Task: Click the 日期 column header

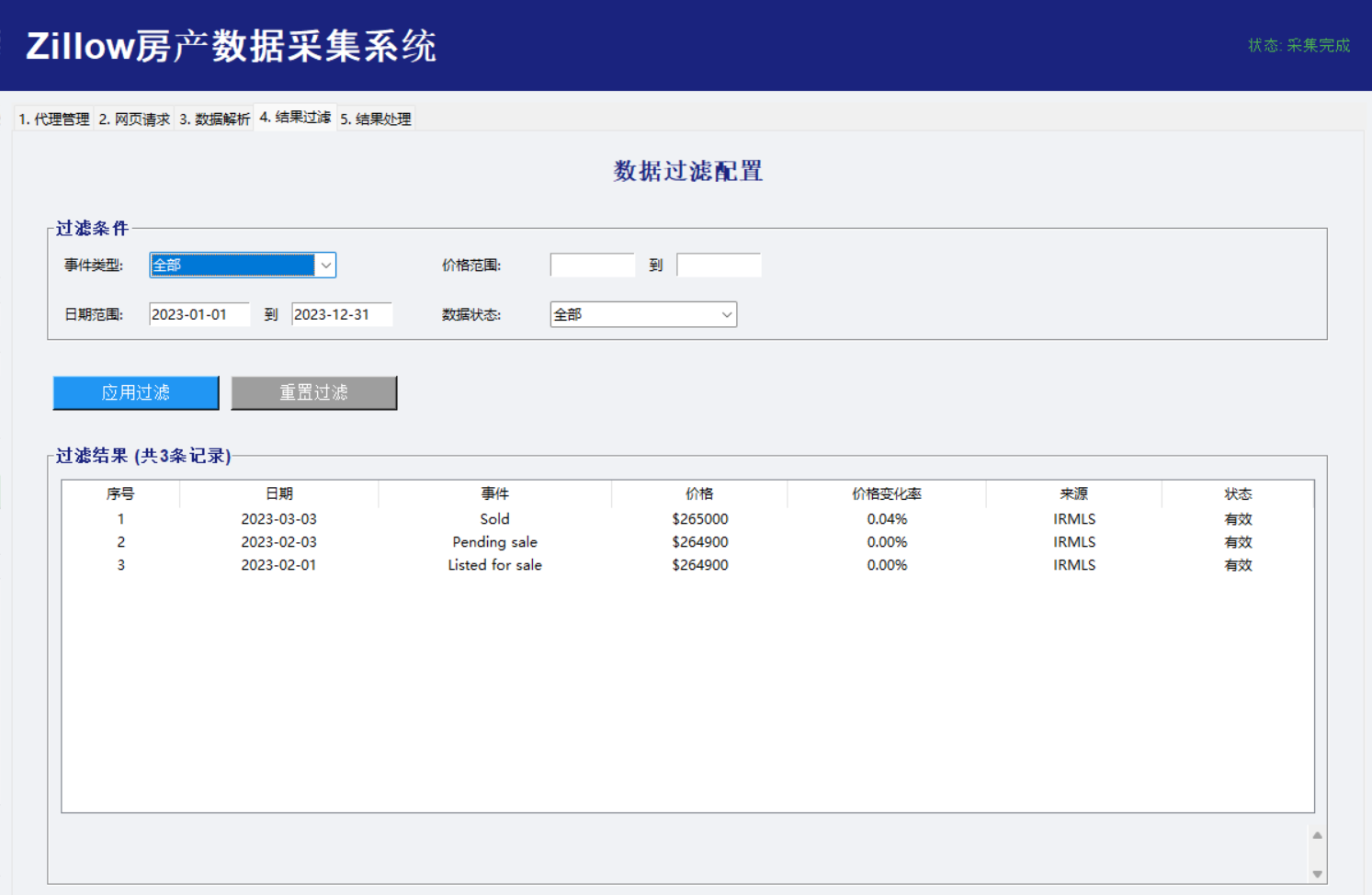Action: pyautogui.click(x=278, y=494)
